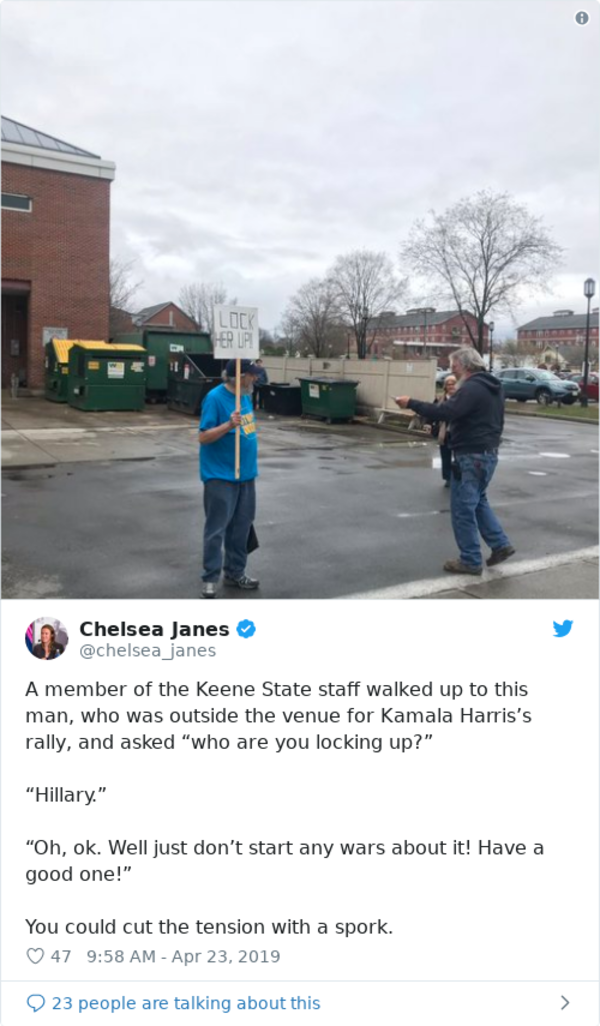Click the tweet paragraph mentioning Keene State staff
This screenshot has width=600, height=1026.
click(278, 715)
